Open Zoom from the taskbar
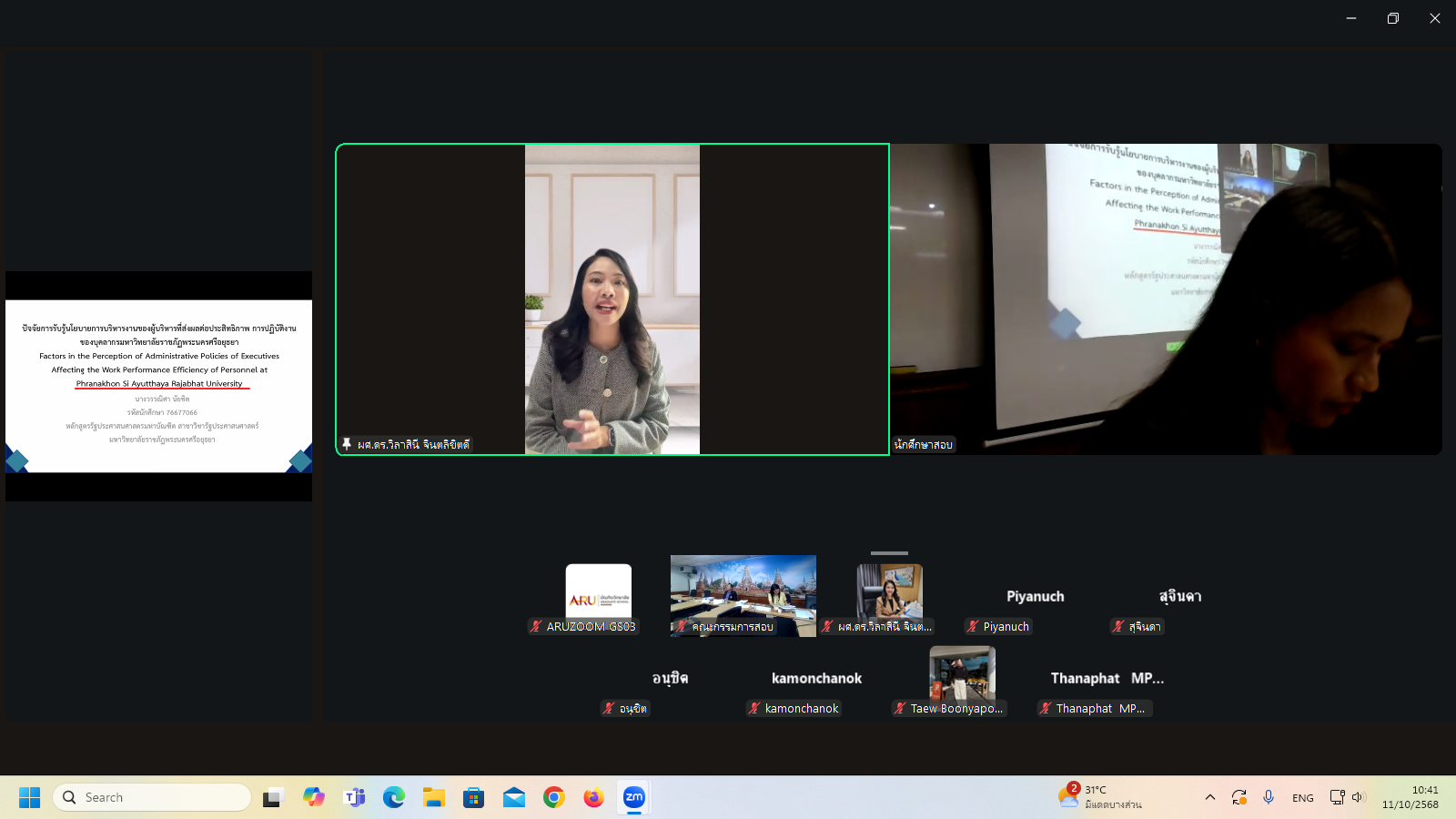The image size is (1456, 819). pyautogui.click(x=633, y=797)
